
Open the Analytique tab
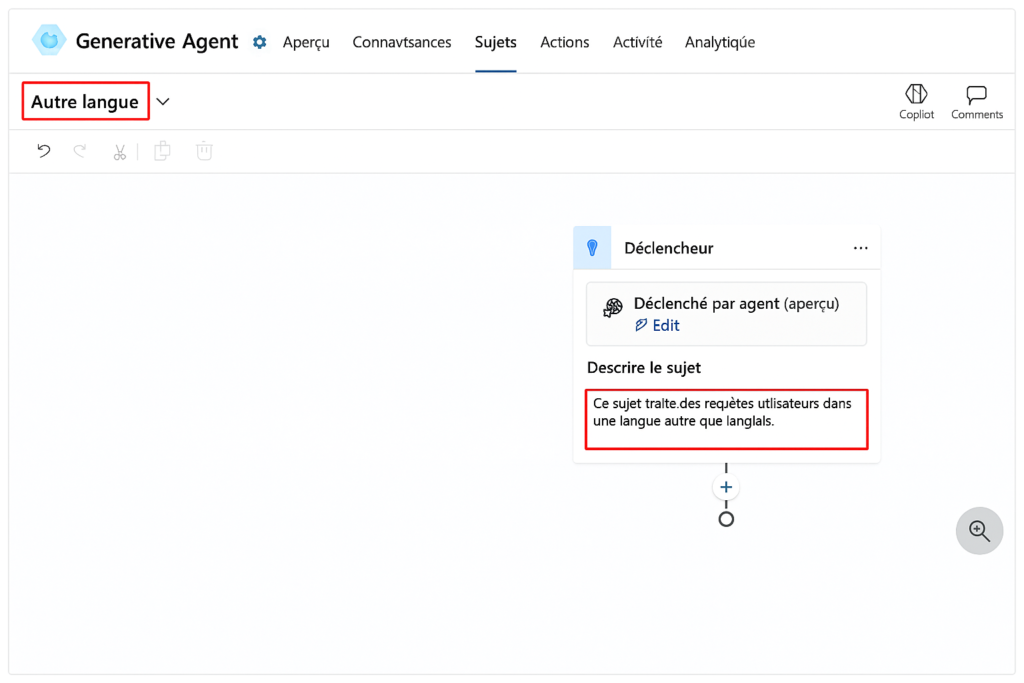coord(719,42)
